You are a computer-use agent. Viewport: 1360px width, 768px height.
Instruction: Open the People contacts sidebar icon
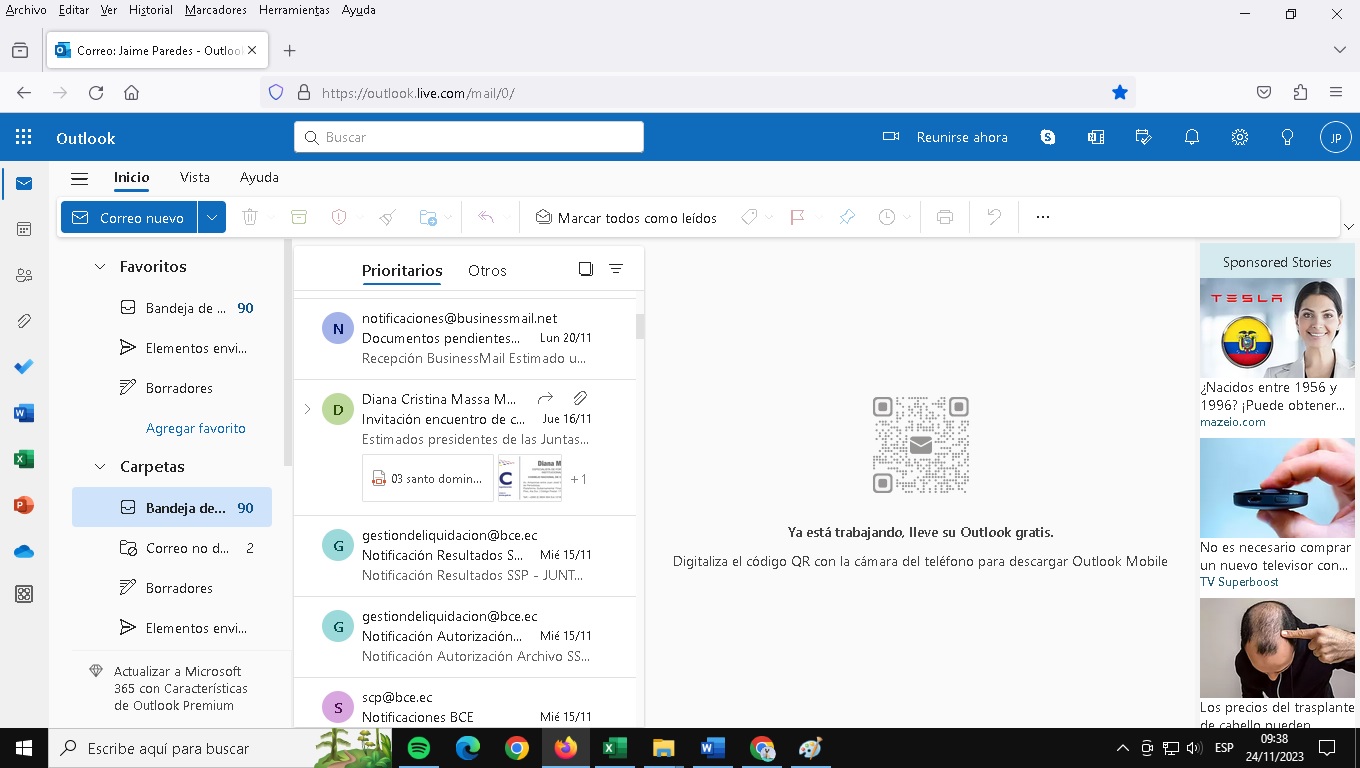coord(24,275)
